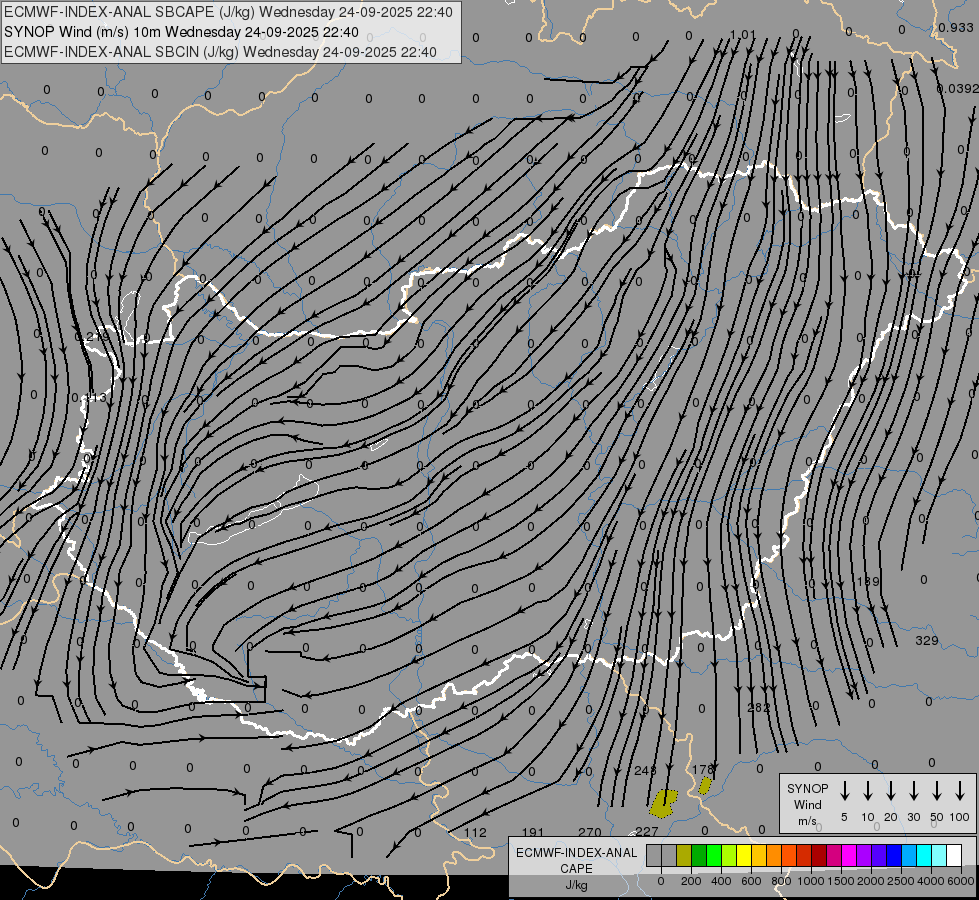Click the 270 CAPE value near bottom
The width and height of the screenshot is (979, 900).
coord(590,832)
